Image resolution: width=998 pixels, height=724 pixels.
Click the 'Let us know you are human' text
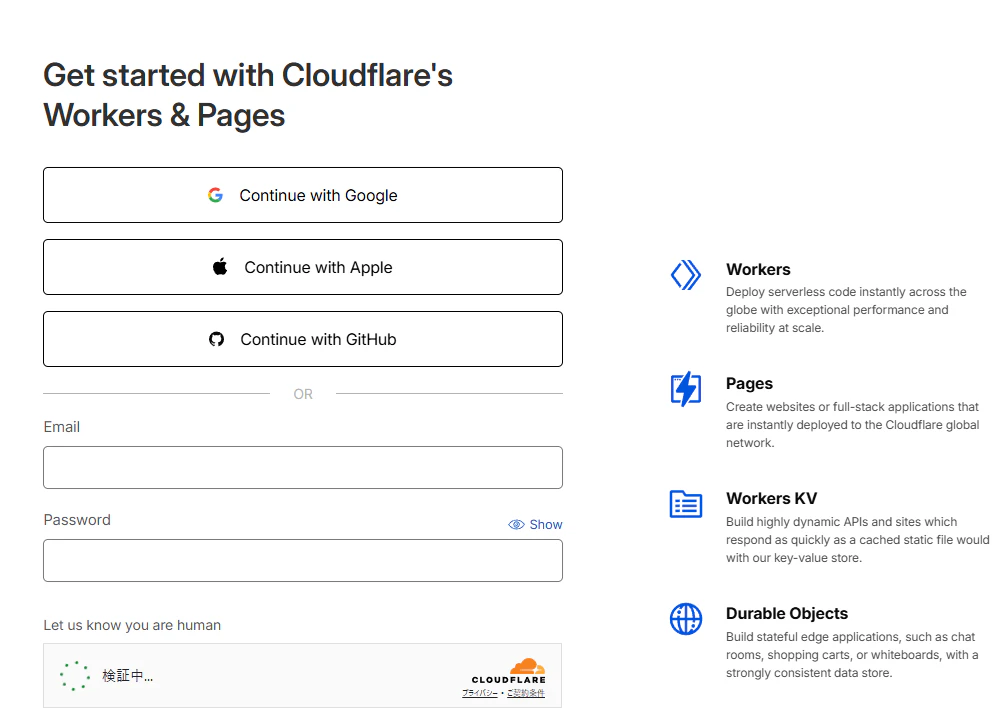coord(132,625)
